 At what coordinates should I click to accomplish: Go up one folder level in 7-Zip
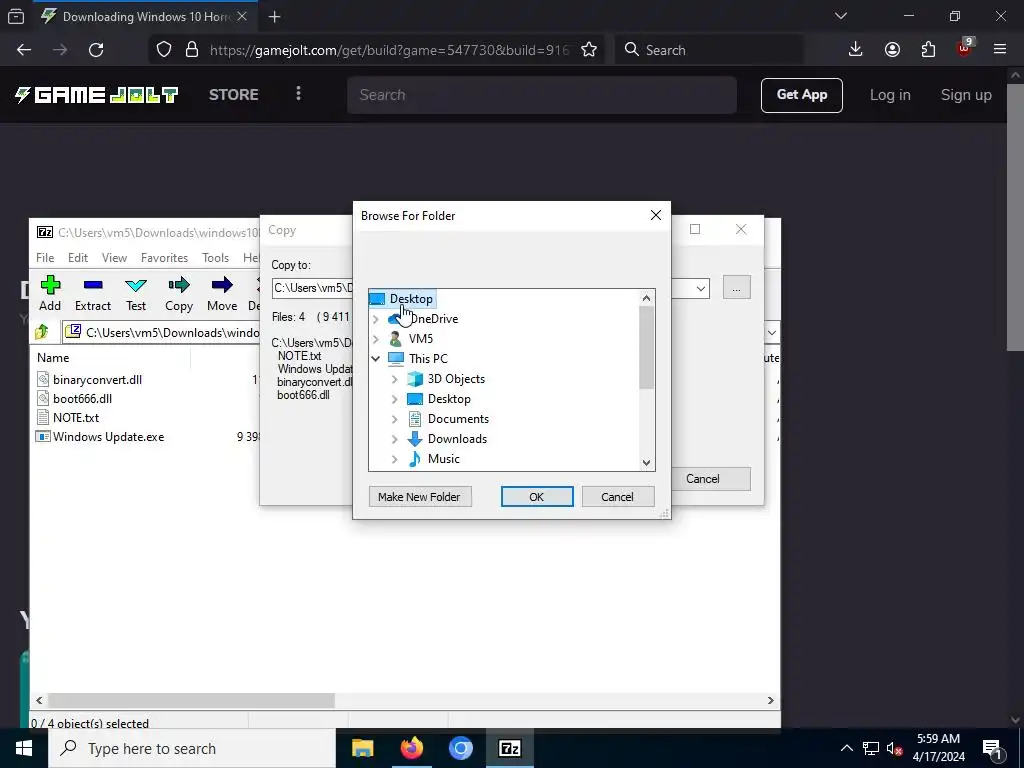42,332
